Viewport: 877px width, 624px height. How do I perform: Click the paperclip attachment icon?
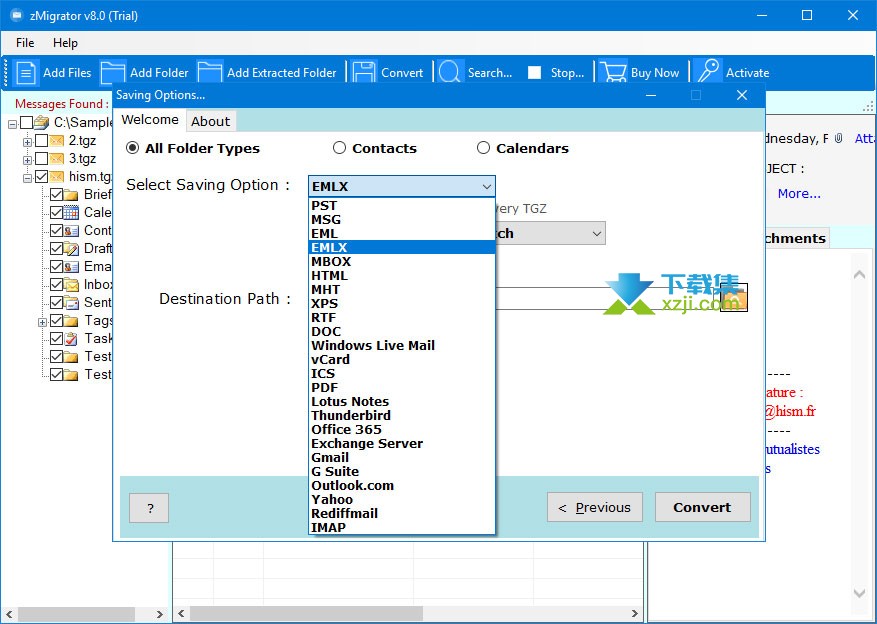coord(838,138)
